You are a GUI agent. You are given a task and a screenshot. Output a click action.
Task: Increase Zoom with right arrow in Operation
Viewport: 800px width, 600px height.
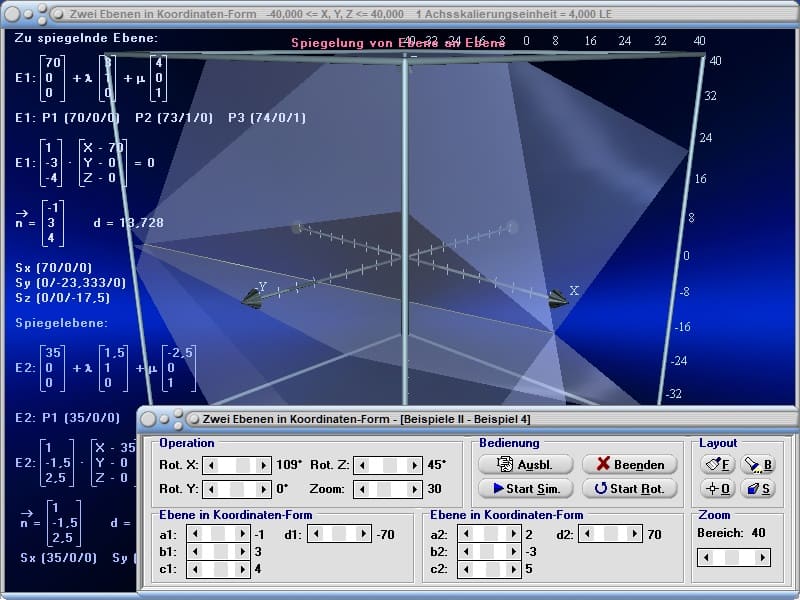click(x=414, y=489)
